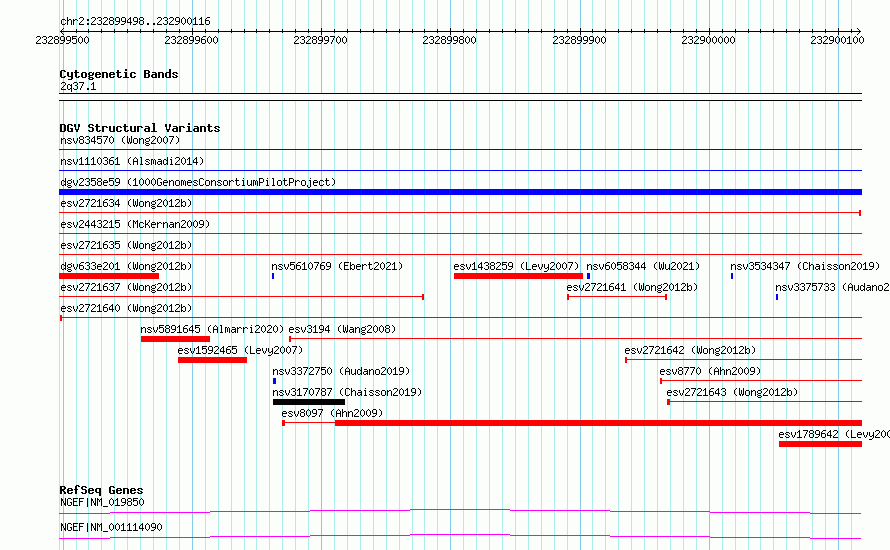Click blue marker under nsv3534347
Screen dimensions: 890x550
click(732, 276)
